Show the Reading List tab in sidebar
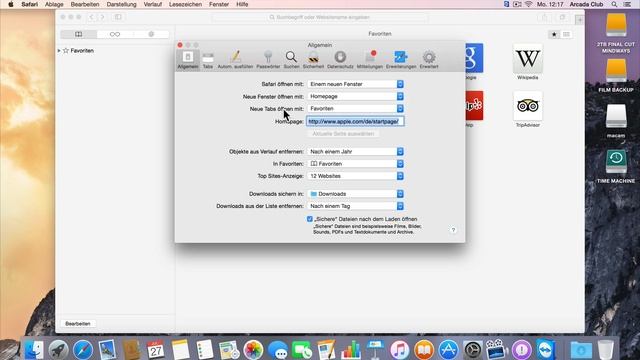640x360 pixels. [115, 34]
